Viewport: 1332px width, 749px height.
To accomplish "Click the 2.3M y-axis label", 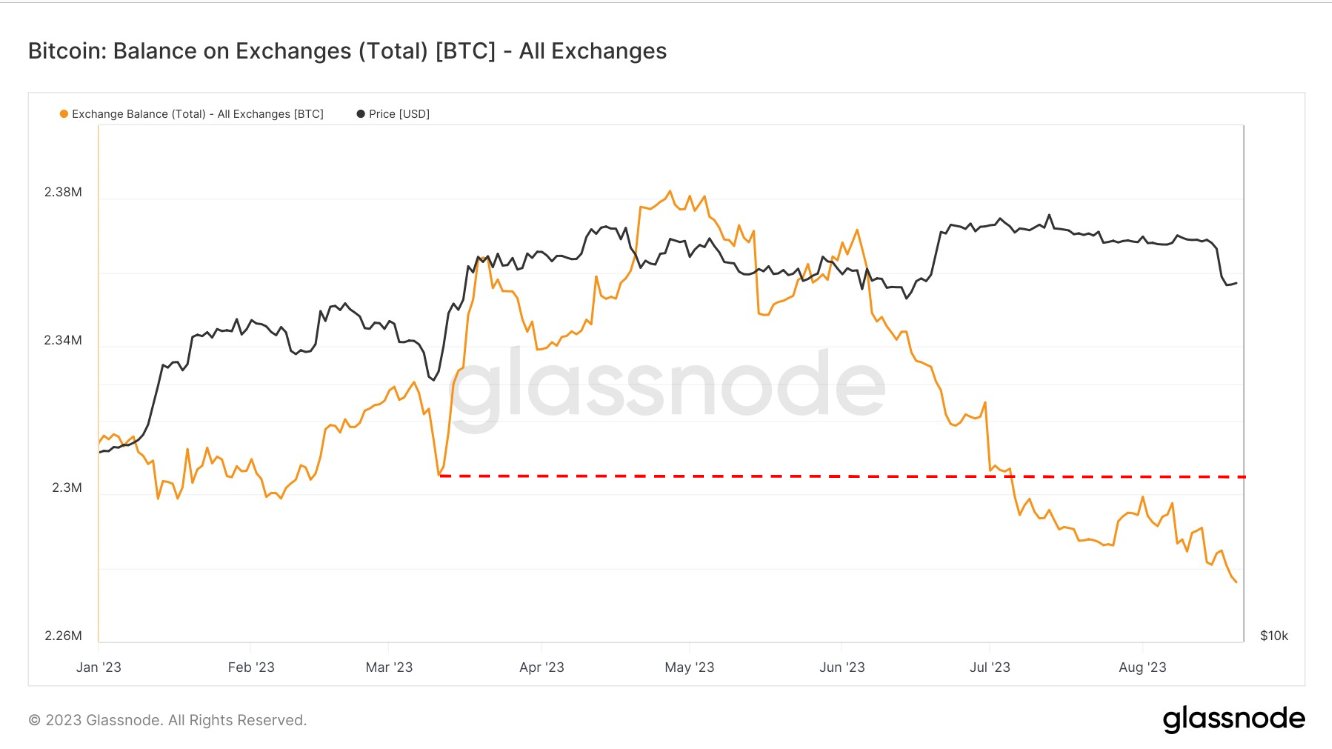I will click(68, 489).
